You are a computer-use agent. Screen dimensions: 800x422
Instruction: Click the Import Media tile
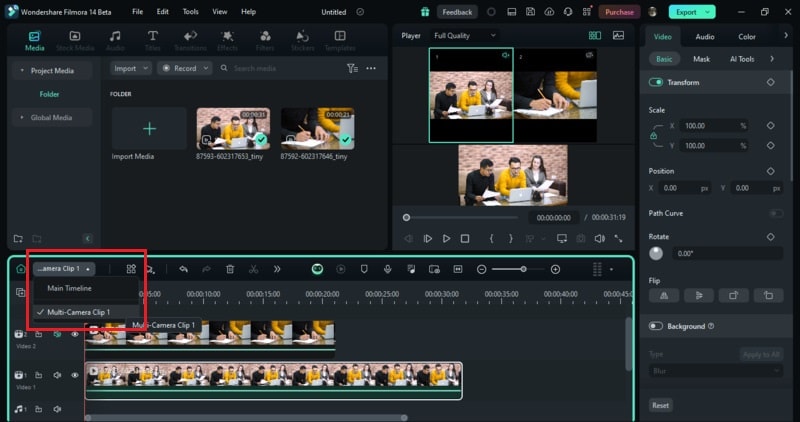(149, 129)
